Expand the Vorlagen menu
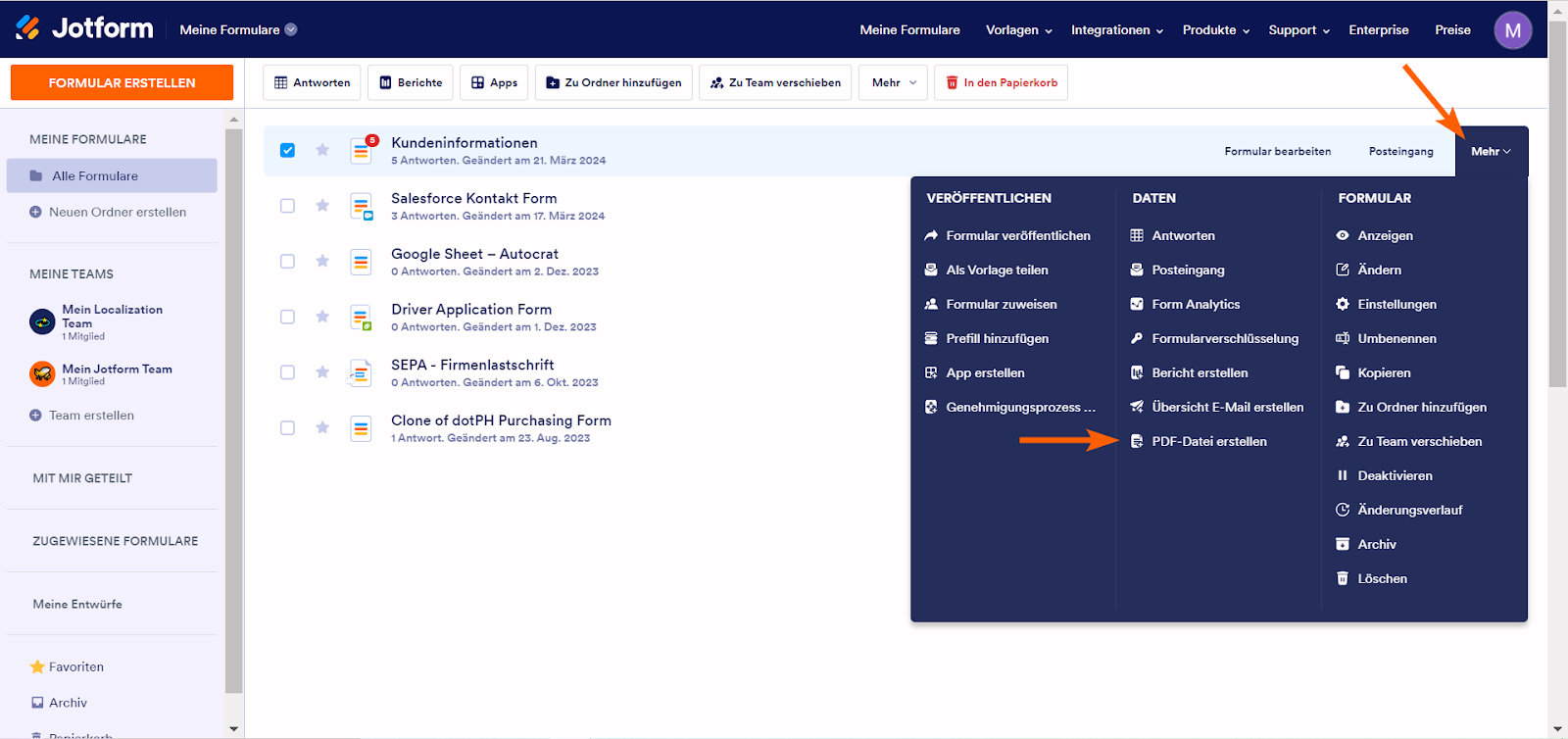Screen dimensions: 1568x739 pos(1019,30)
